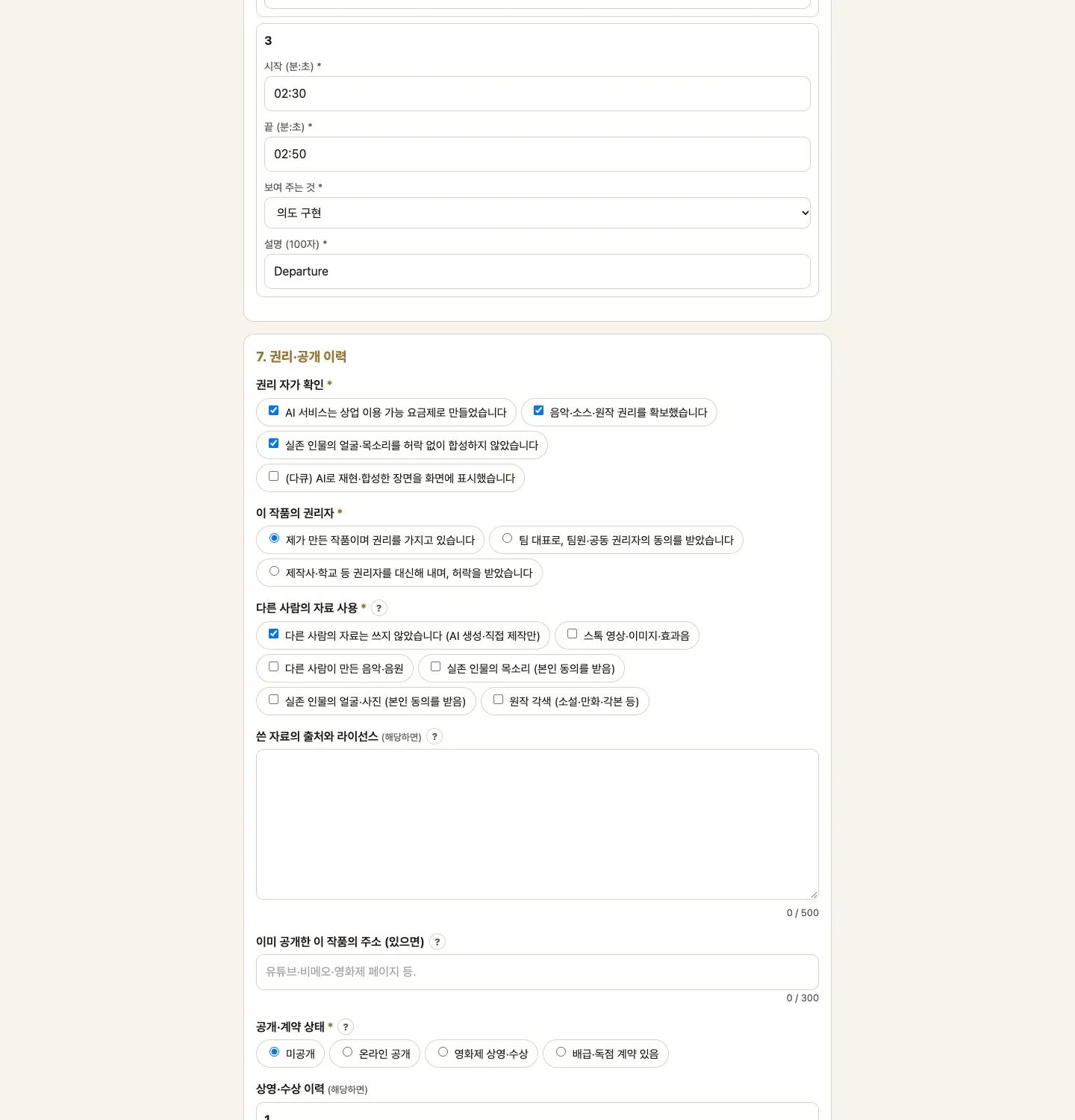Click the 0 / 500 character counter

[803, 913]
